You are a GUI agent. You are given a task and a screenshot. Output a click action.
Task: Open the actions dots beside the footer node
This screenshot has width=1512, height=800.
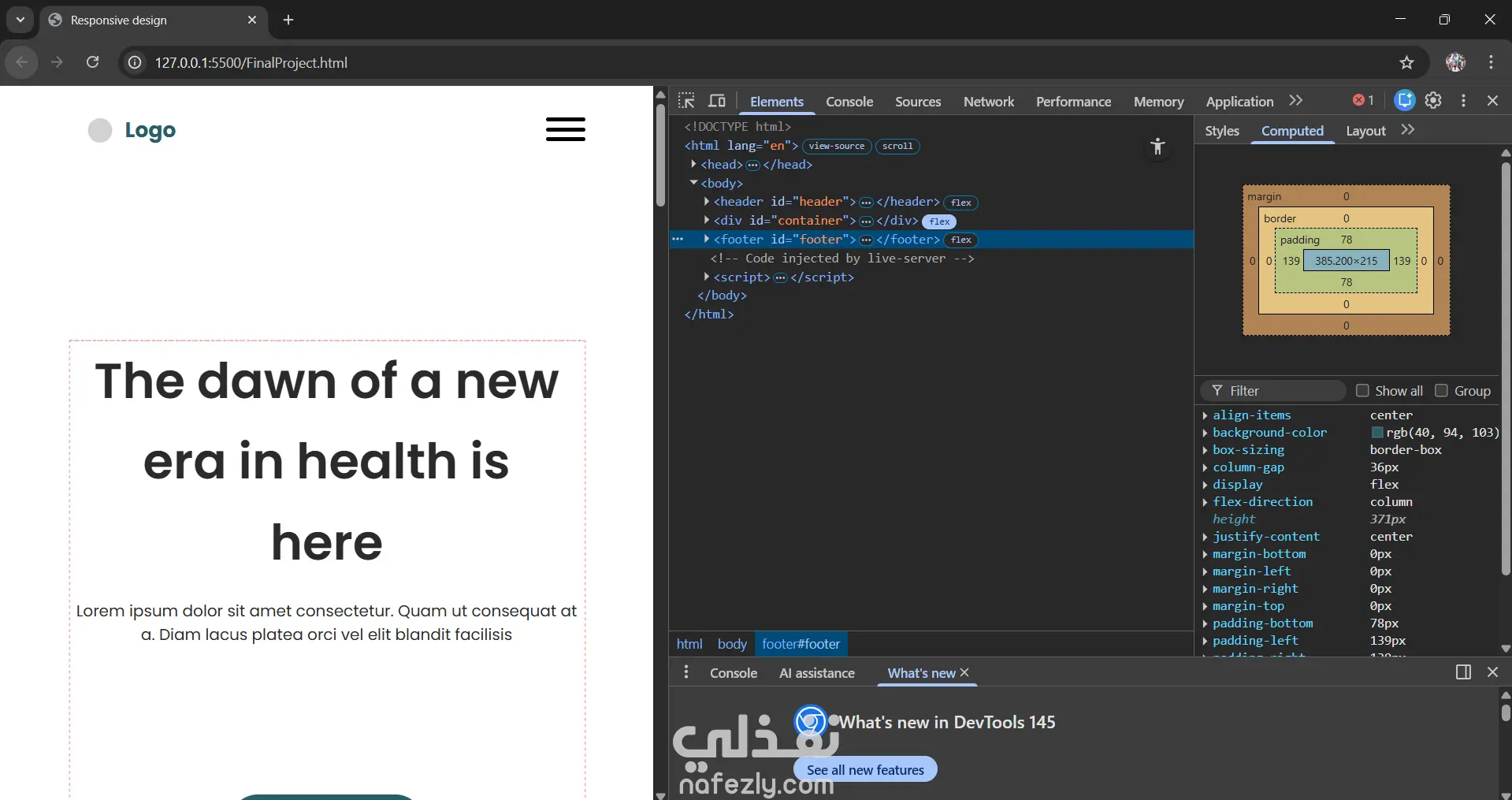point(678,239)
